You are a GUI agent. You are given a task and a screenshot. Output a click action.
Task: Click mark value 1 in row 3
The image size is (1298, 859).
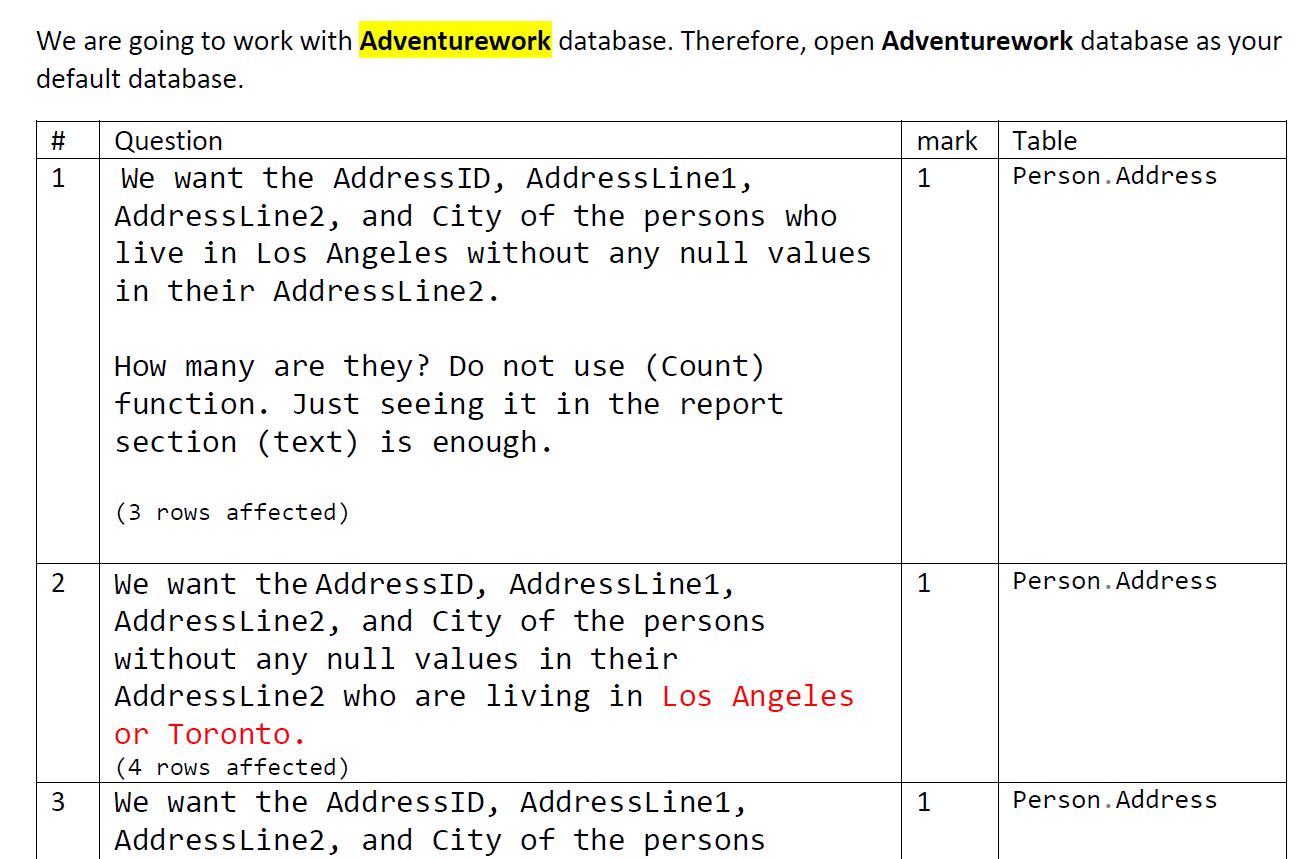924,802
